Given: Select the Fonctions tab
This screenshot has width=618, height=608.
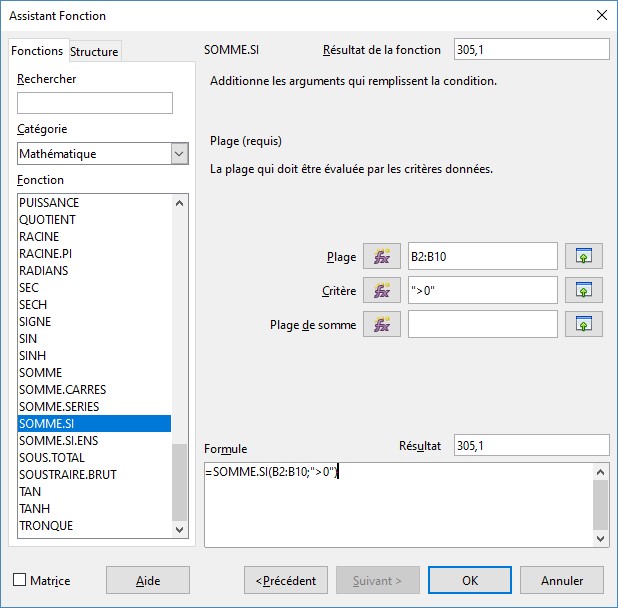Looking at the screenshot, I should 37,50.
